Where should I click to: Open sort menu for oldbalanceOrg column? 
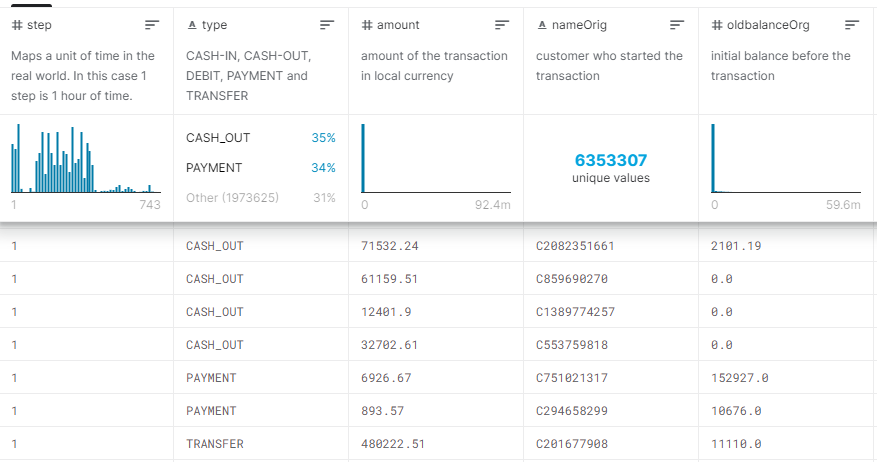point(852,24)
